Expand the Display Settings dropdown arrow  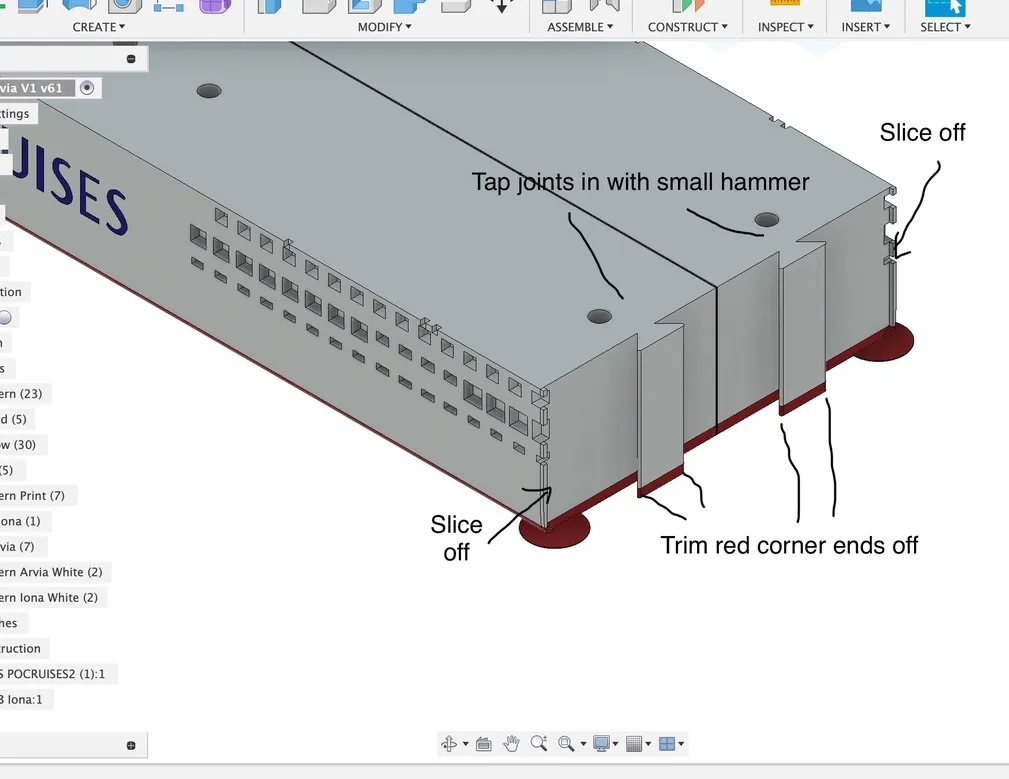(x=615, y=744)
